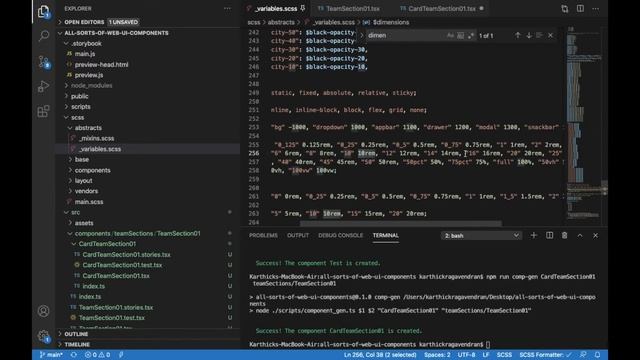Expand the replace field in find widget
Screen dimensions: 640x360
[x=361, y=36]
